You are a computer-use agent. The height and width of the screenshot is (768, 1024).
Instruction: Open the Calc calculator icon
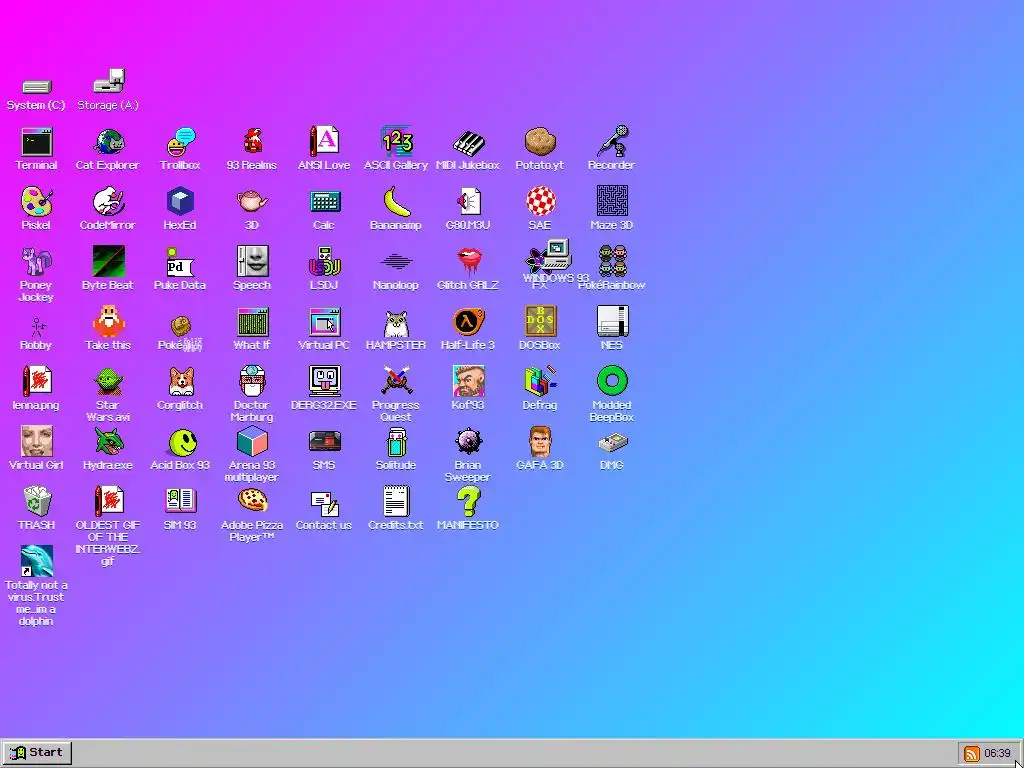point(324,202)
